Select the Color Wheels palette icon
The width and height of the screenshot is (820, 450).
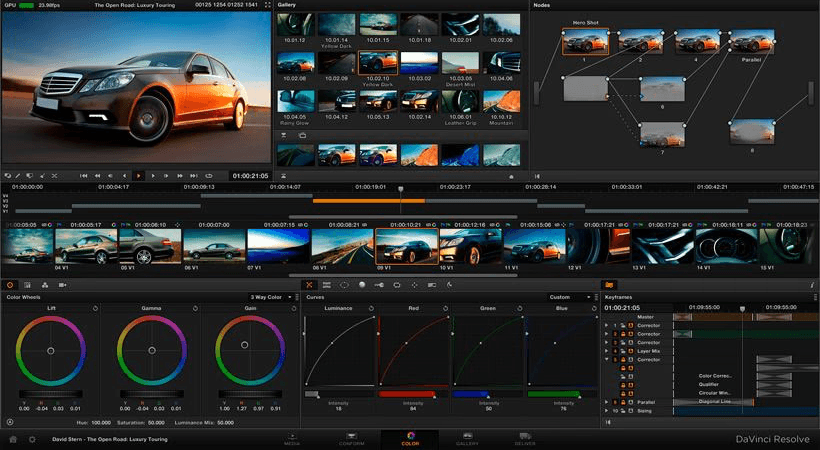(x=11, y=285)
